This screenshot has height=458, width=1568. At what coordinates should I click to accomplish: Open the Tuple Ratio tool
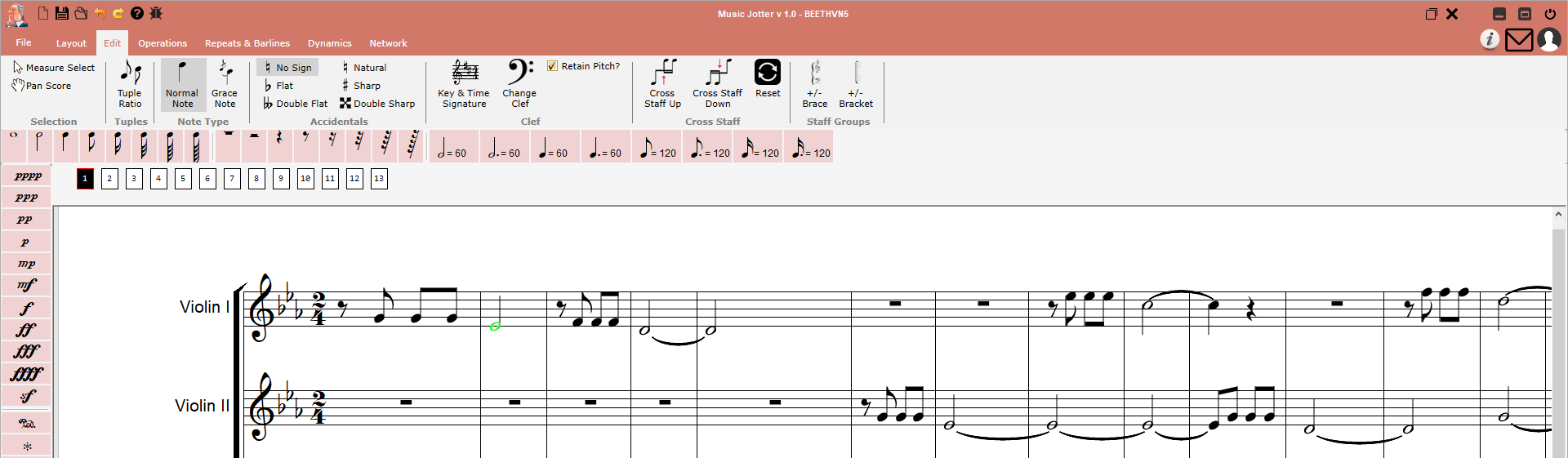[130, 84]
